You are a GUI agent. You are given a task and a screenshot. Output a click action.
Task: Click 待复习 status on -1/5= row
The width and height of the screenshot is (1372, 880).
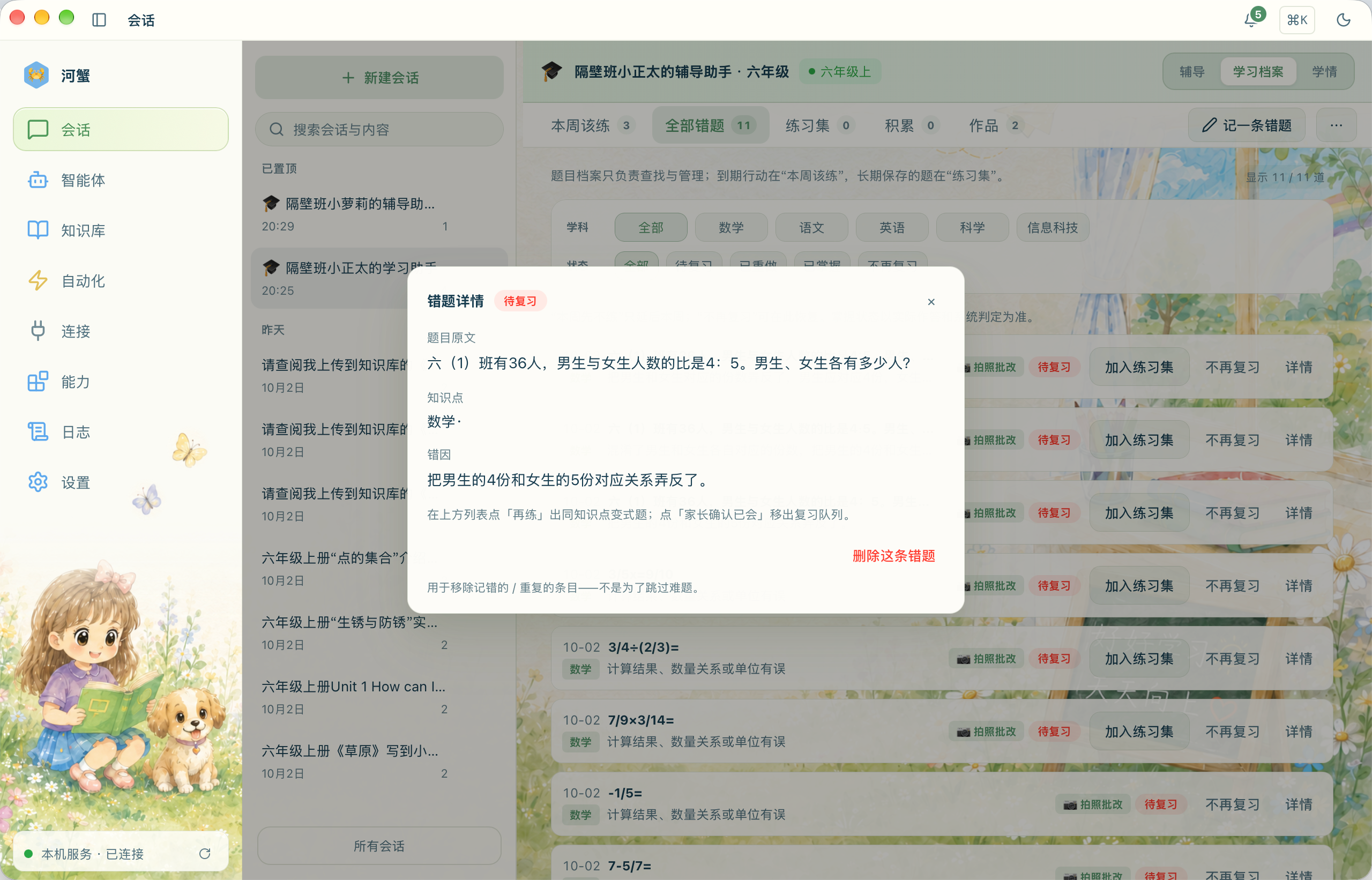[x=1160, y=804]
